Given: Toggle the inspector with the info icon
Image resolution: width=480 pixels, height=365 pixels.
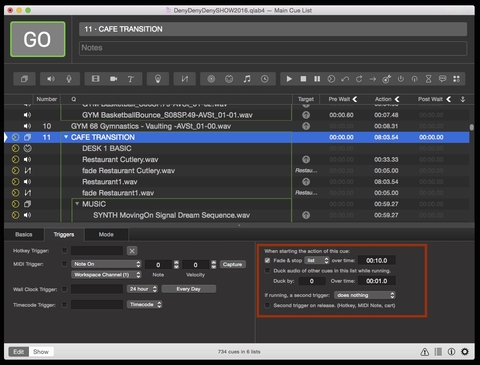Looking at the screenshot, I should (452, 352).
